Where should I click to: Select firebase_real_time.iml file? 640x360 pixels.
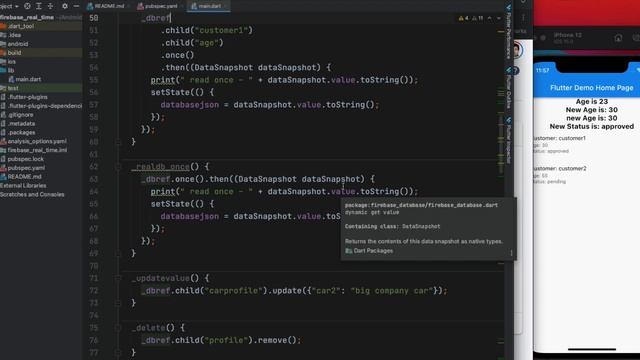[37, 150]
